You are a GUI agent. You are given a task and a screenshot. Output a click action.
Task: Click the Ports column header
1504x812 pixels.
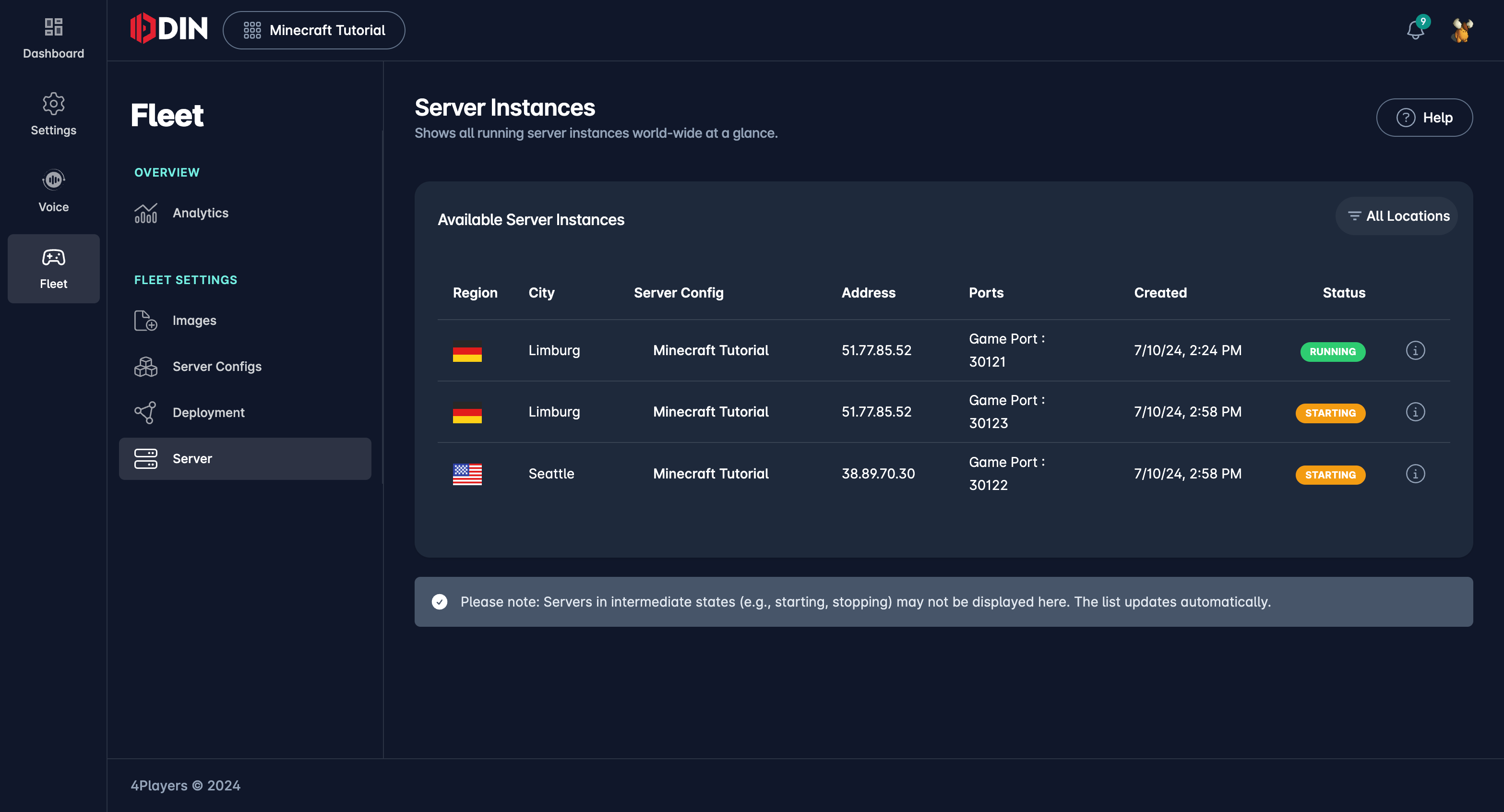[986, 292]
